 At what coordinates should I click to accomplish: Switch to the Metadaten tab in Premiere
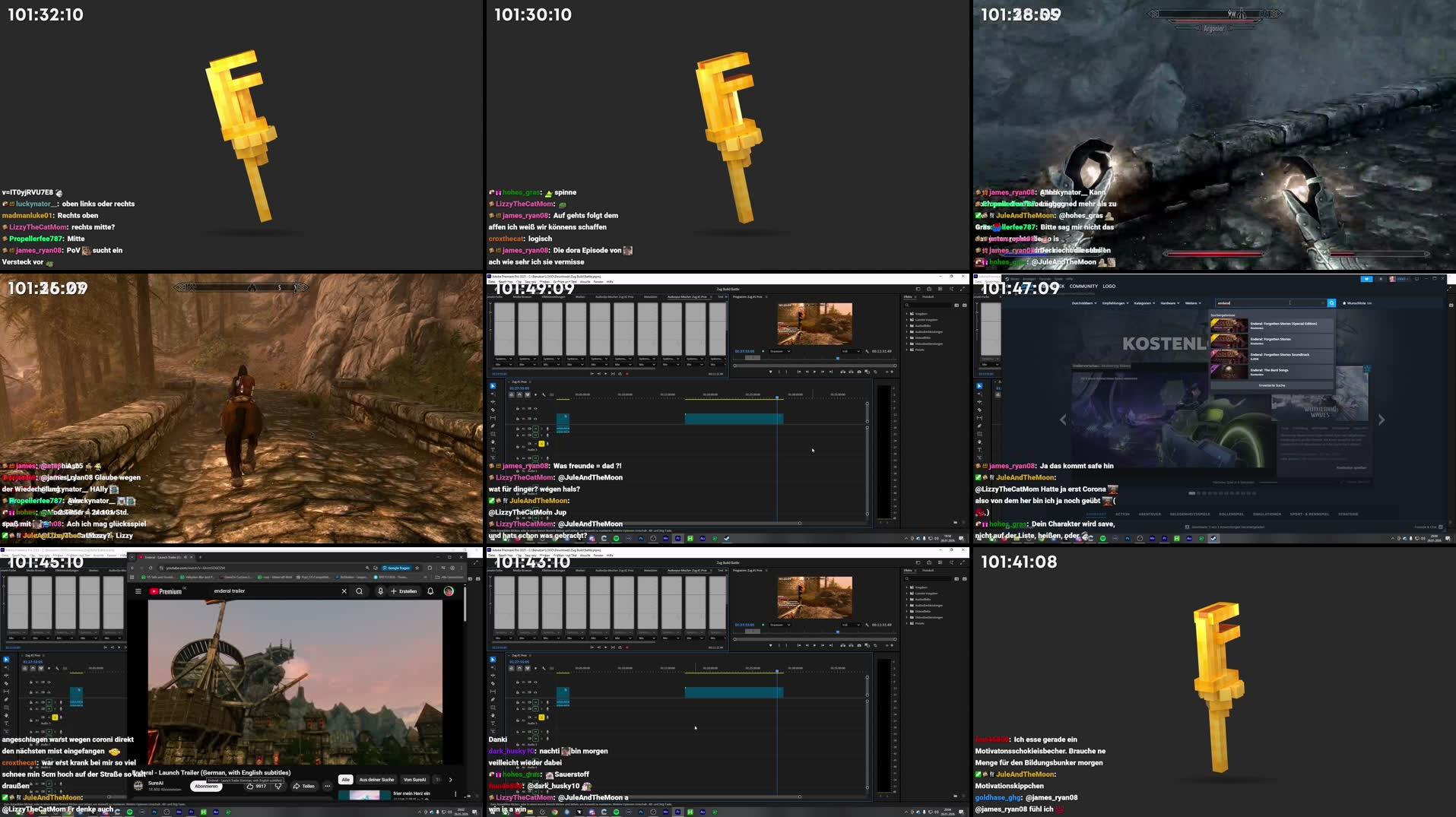(650, 296)
